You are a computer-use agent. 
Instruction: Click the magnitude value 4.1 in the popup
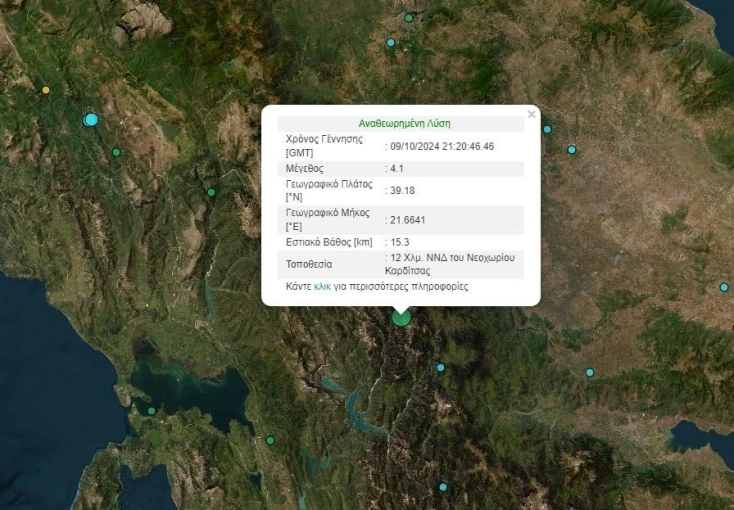click(397, 168)
